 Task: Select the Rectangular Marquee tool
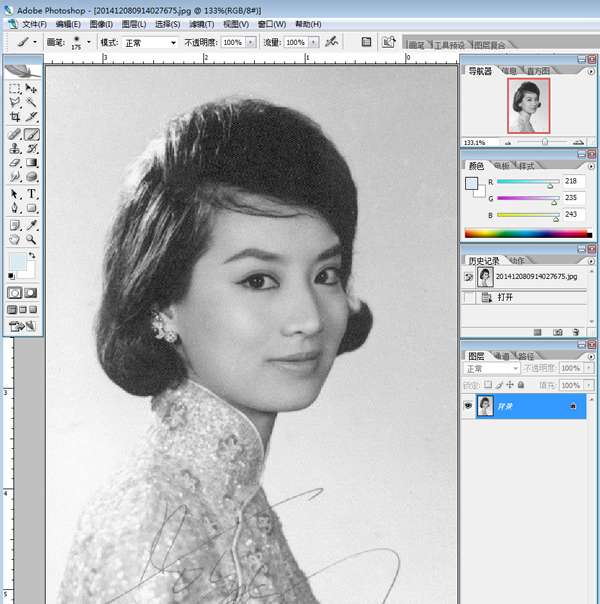[x=14, y=89]
